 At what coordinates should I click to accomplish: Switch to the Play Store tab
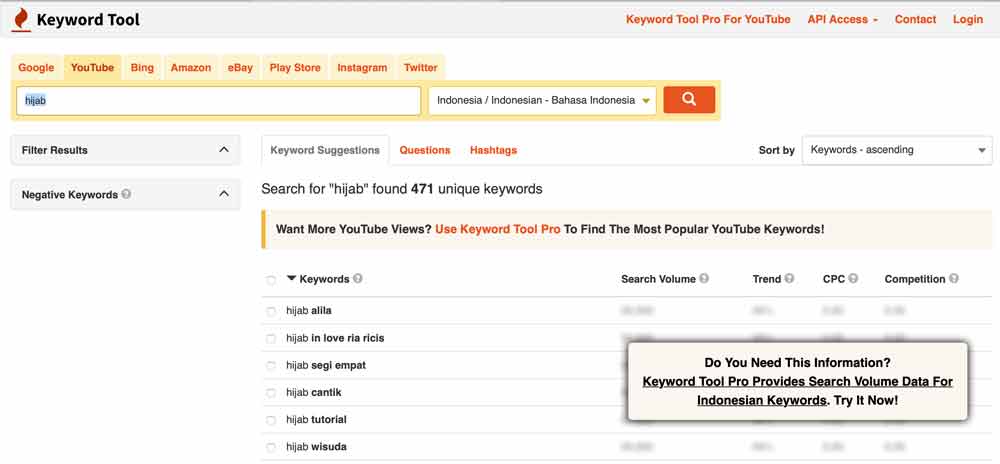tap(295, 68)
